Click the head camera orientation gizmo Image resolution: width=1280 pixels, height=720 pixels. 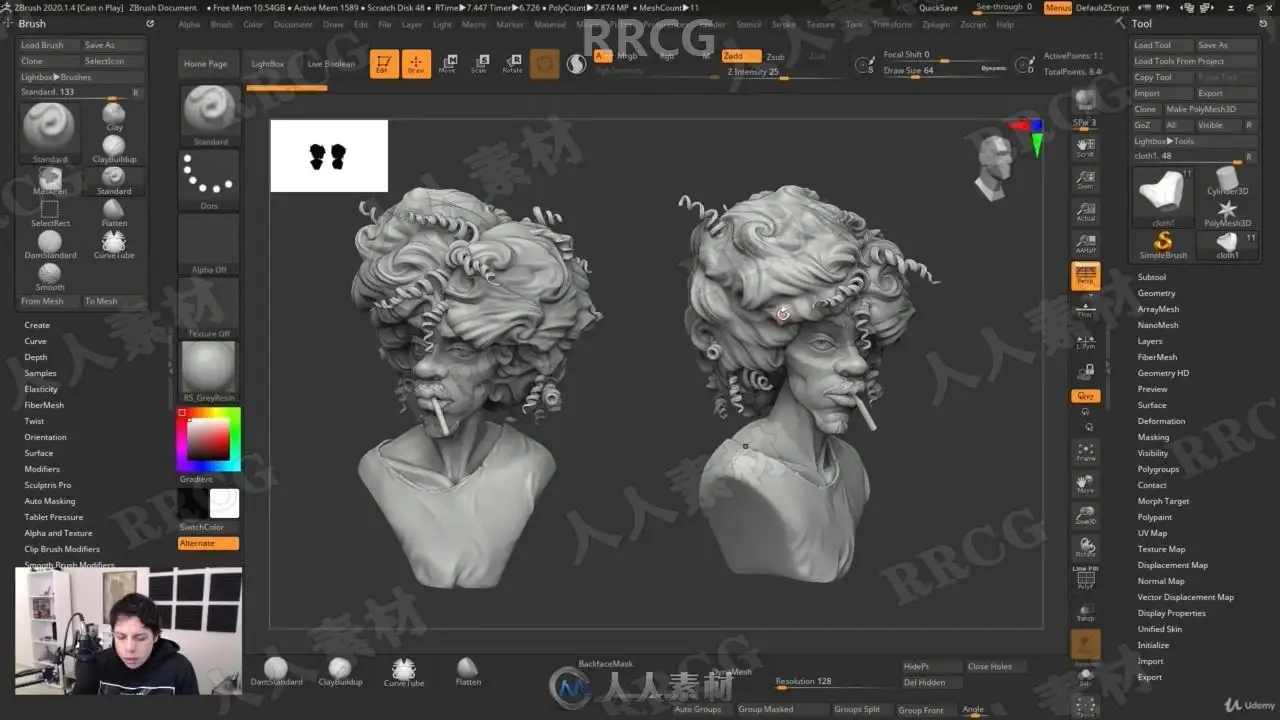coord(995,167)
